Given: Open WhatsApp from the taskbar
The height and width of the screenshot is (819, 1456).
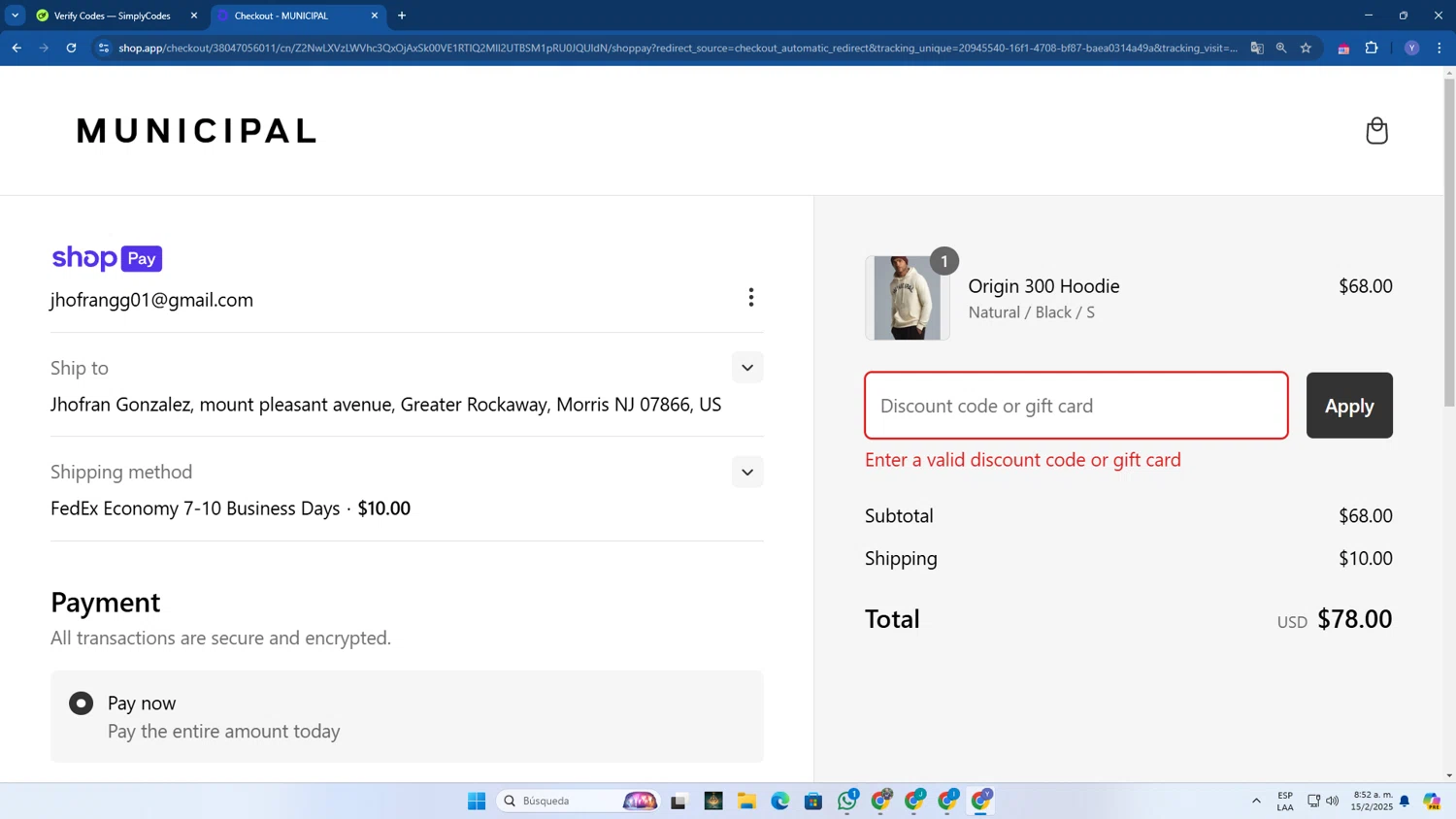Looking at the screenshot, I should coord(847,801).
